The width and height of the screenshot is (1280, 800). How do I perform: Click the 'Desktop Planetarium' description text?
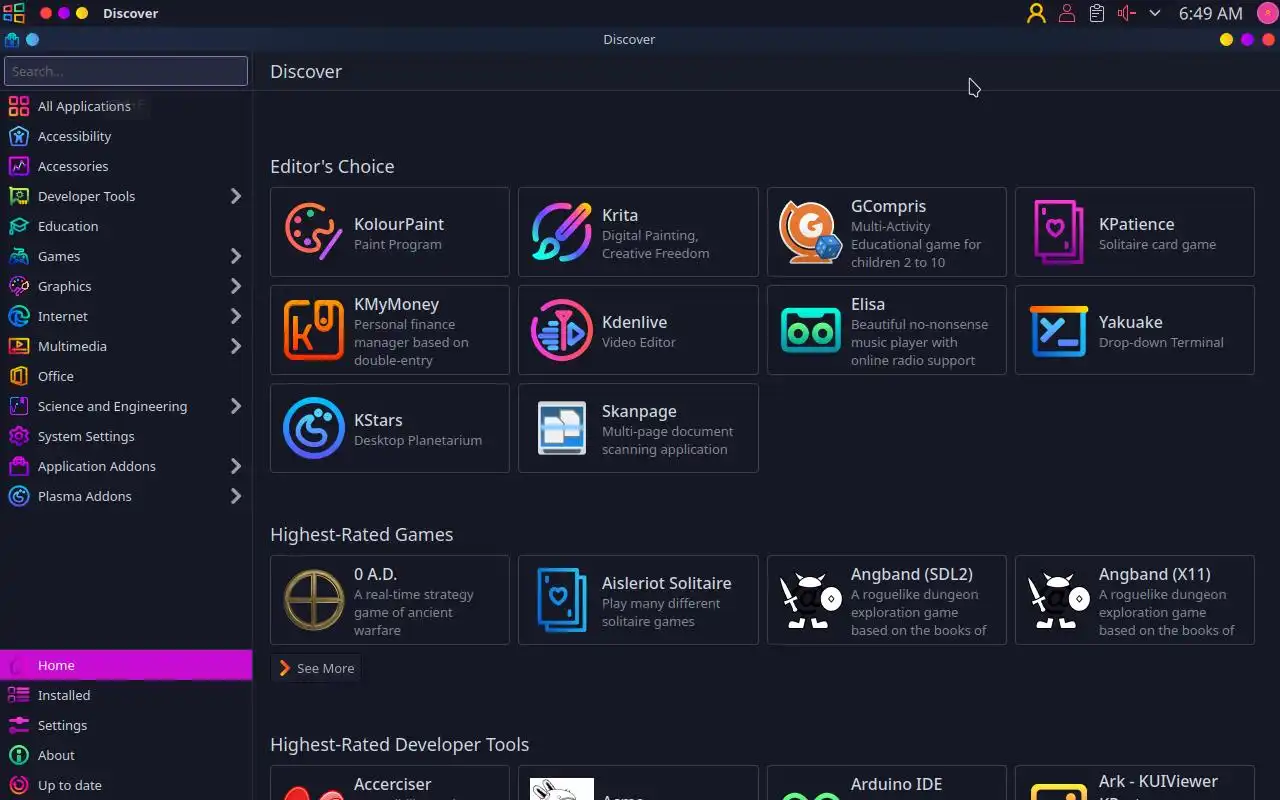coord(418,440)
